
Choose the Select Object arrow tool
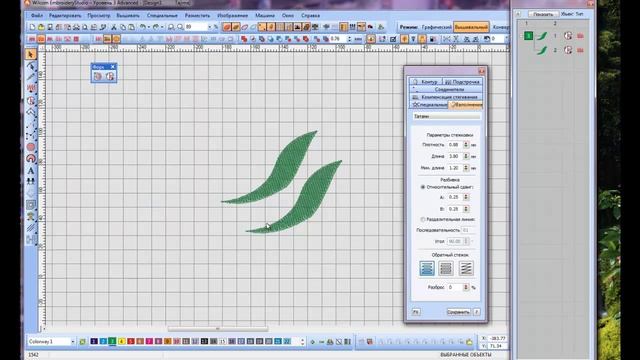31,55
